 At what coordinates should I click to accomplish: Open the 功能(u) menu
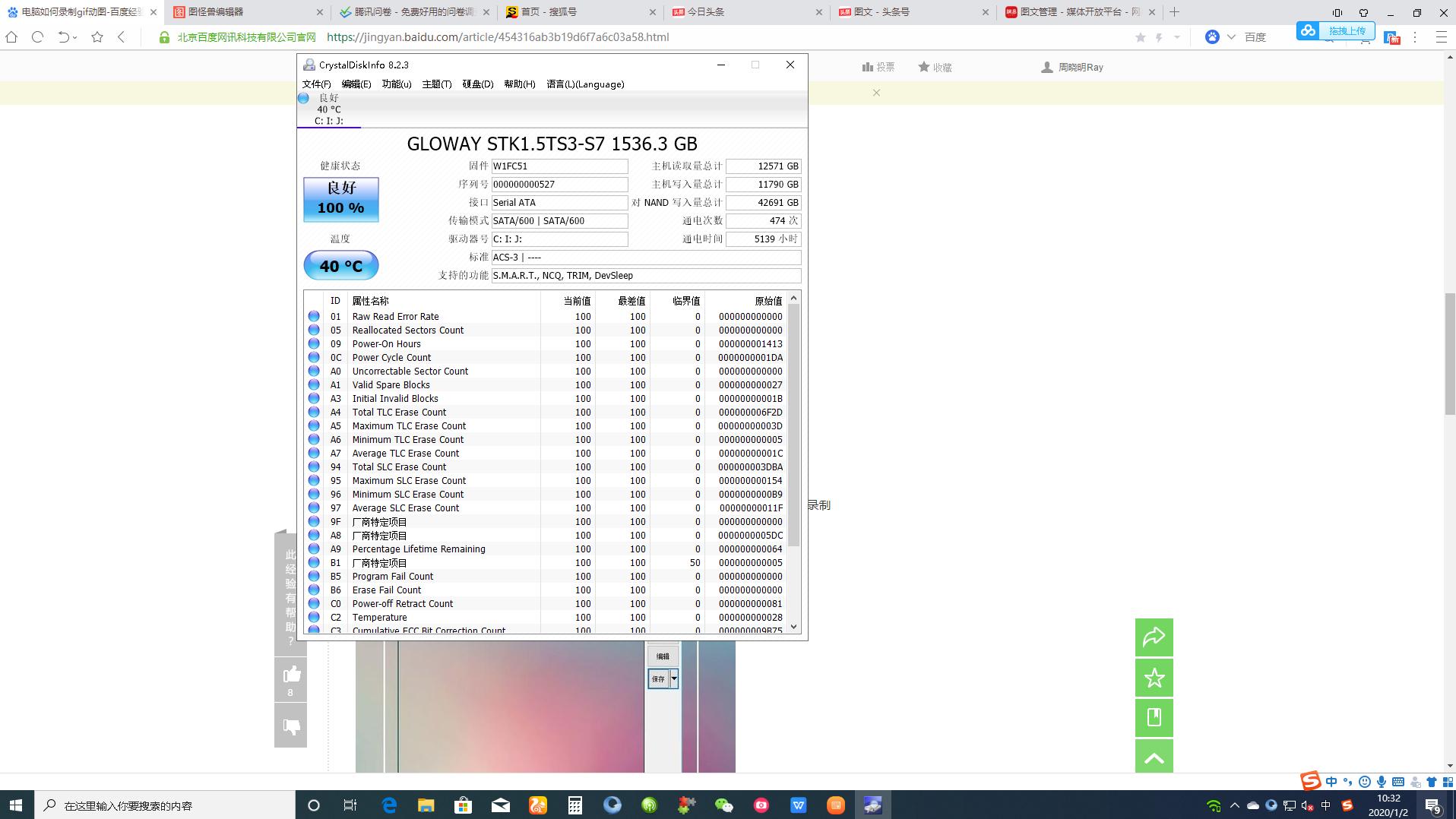pyautogui.click(x=396, y=84)
